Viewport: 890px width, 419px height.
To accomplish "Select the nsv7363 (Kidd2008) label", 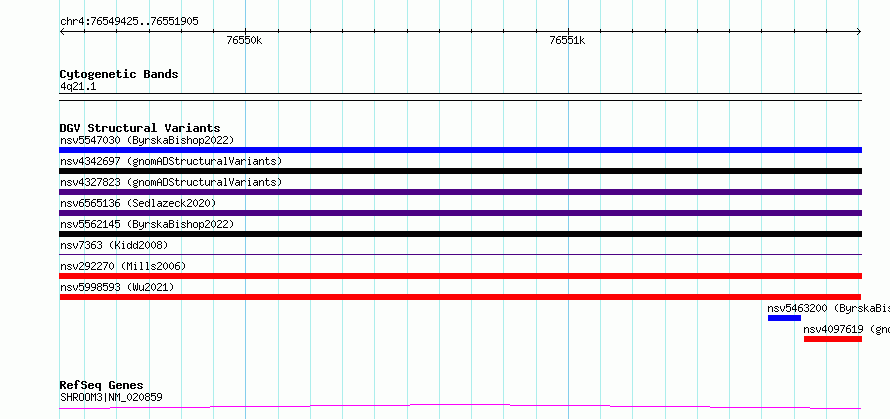I will point(114,245).
